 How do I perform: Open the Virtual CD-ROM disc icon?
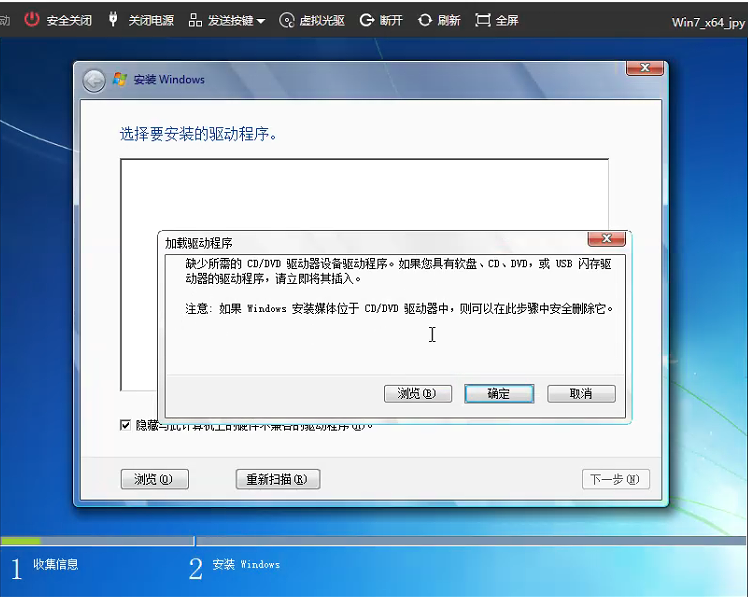tap(287, 20)
